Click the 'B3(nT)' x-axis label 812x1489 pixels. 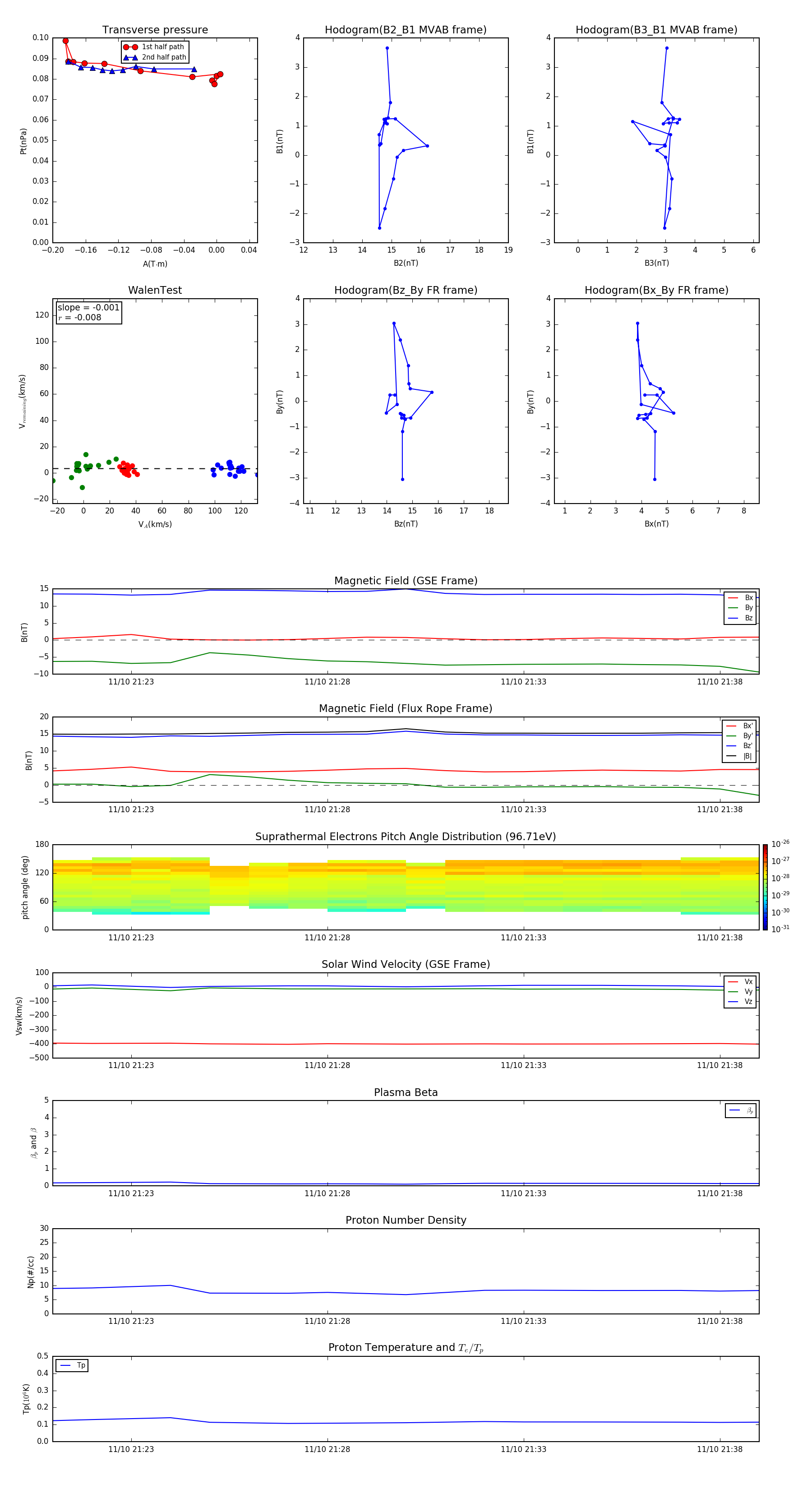pyautogui.click(x=656, y=263)
